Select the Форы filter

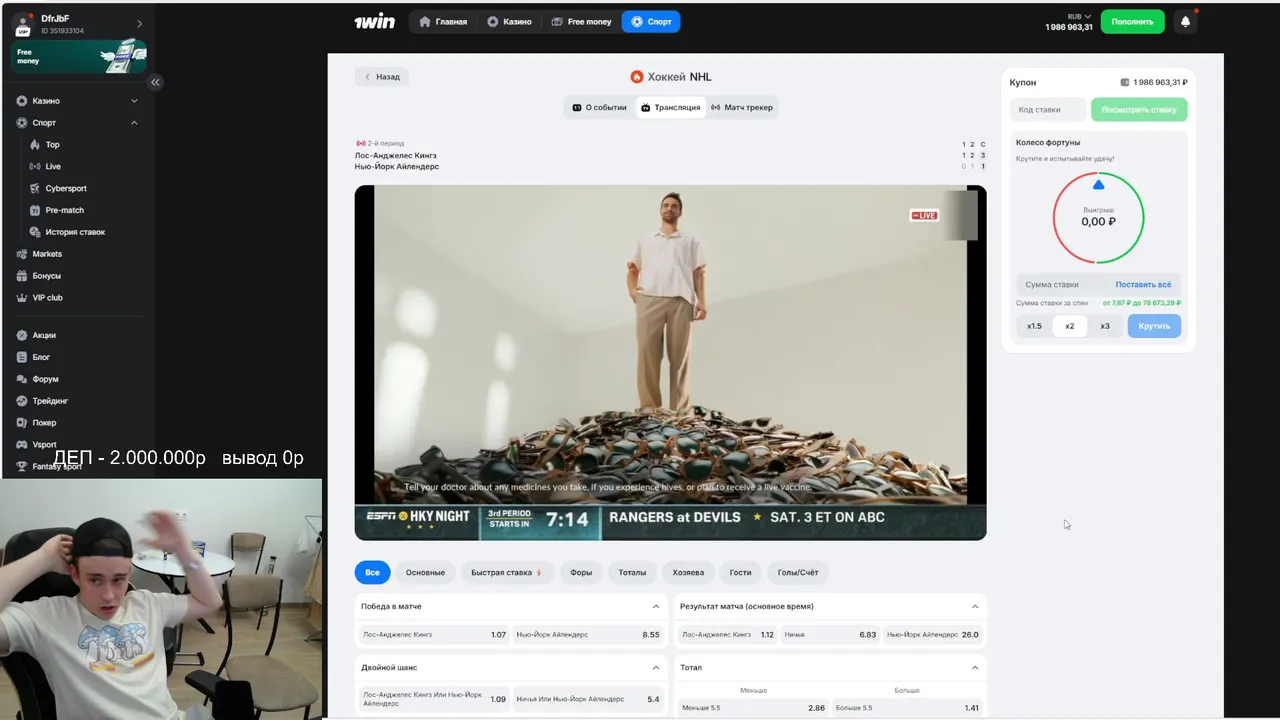pos(581,573)
